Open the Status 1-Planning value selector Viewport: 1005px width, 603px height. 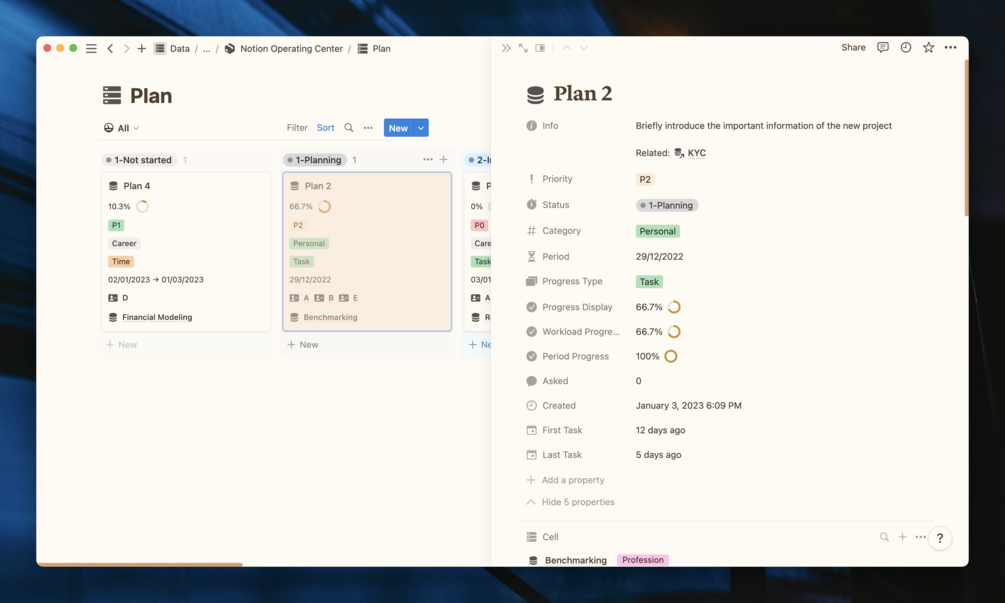(x=667, y=205)
